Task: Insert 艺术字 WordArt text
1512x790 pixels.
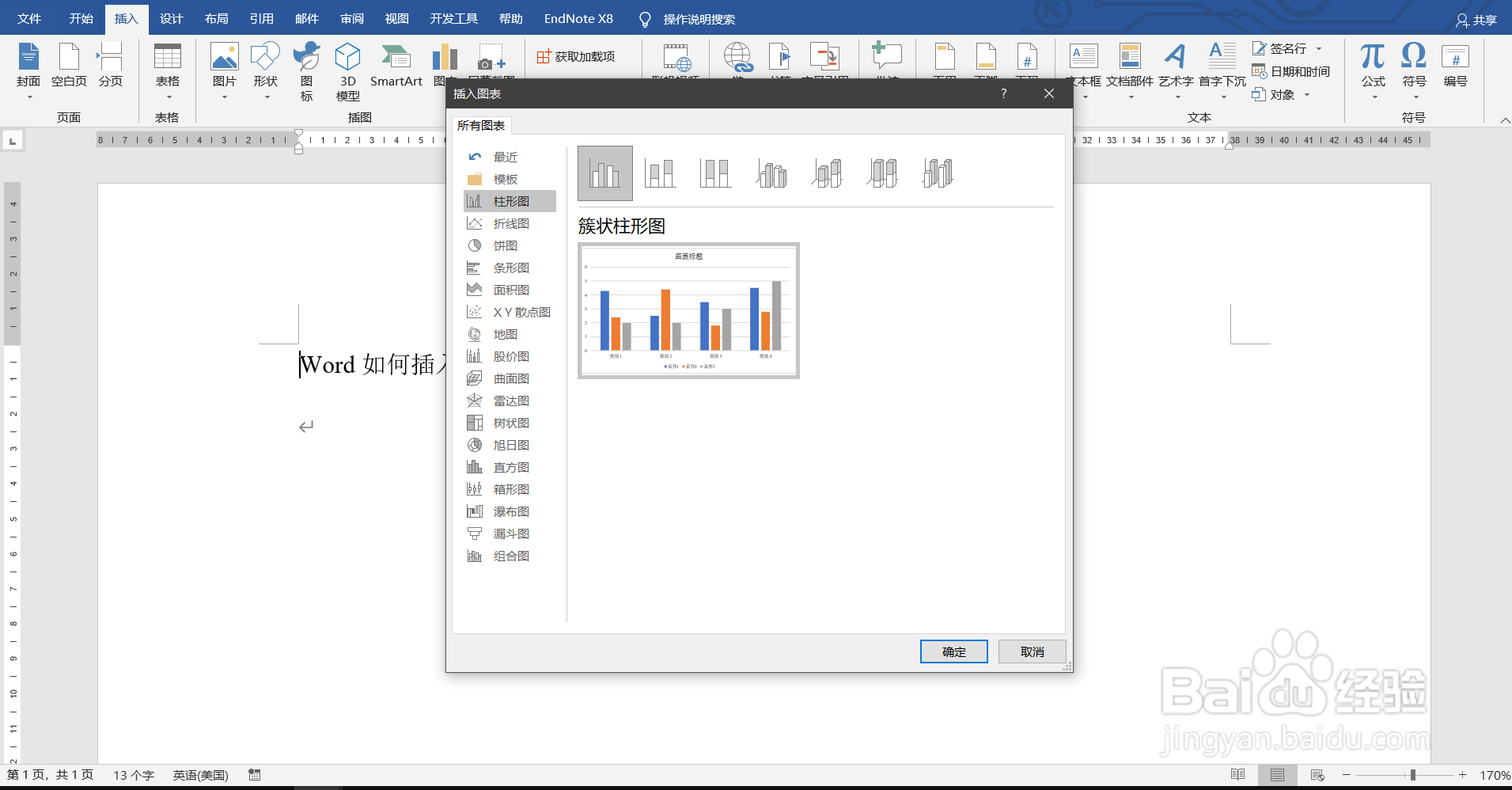Action: click(x=1176, y=71)
